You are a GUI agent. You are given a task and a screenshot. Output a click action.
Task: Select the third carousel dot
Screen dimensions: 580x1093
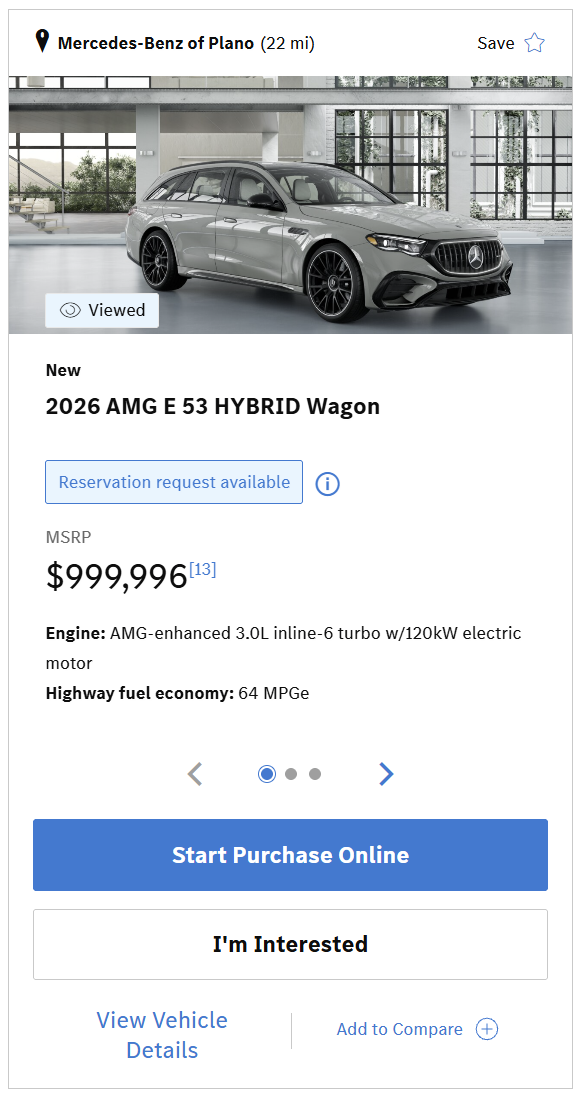pyautogui.click(x=315, y=774)
